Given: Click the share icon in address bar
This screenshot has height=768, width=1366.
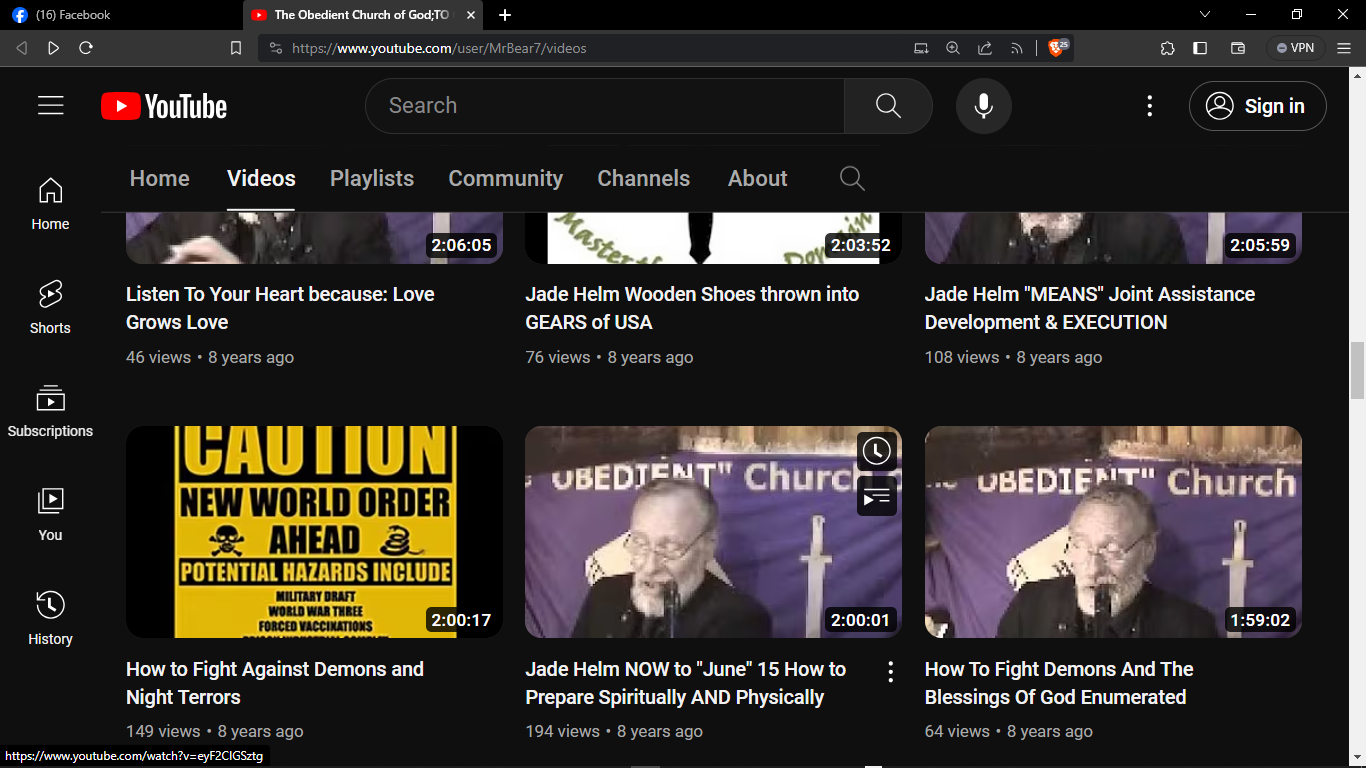Looking at the screenshot, I should click(985, 48).
